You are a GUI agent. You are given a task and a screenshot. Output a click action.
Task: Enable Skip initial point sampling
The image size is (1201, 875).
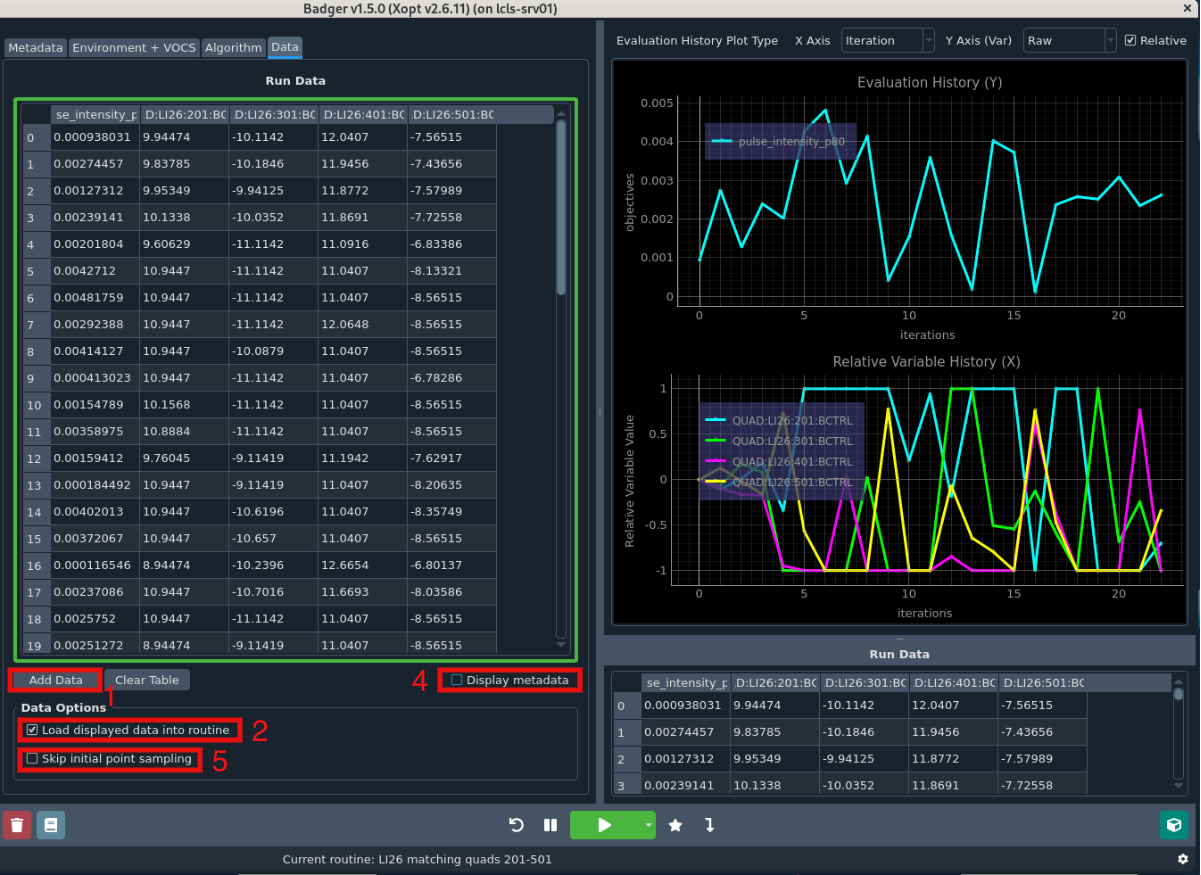pos(33,759)
